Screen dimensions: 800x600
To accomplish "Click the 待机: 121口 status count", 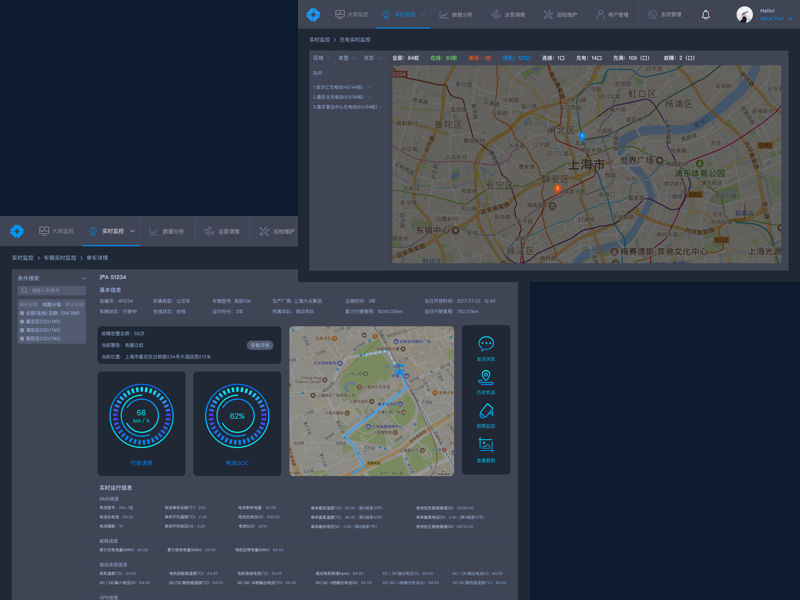I will [x=516, y=58].
